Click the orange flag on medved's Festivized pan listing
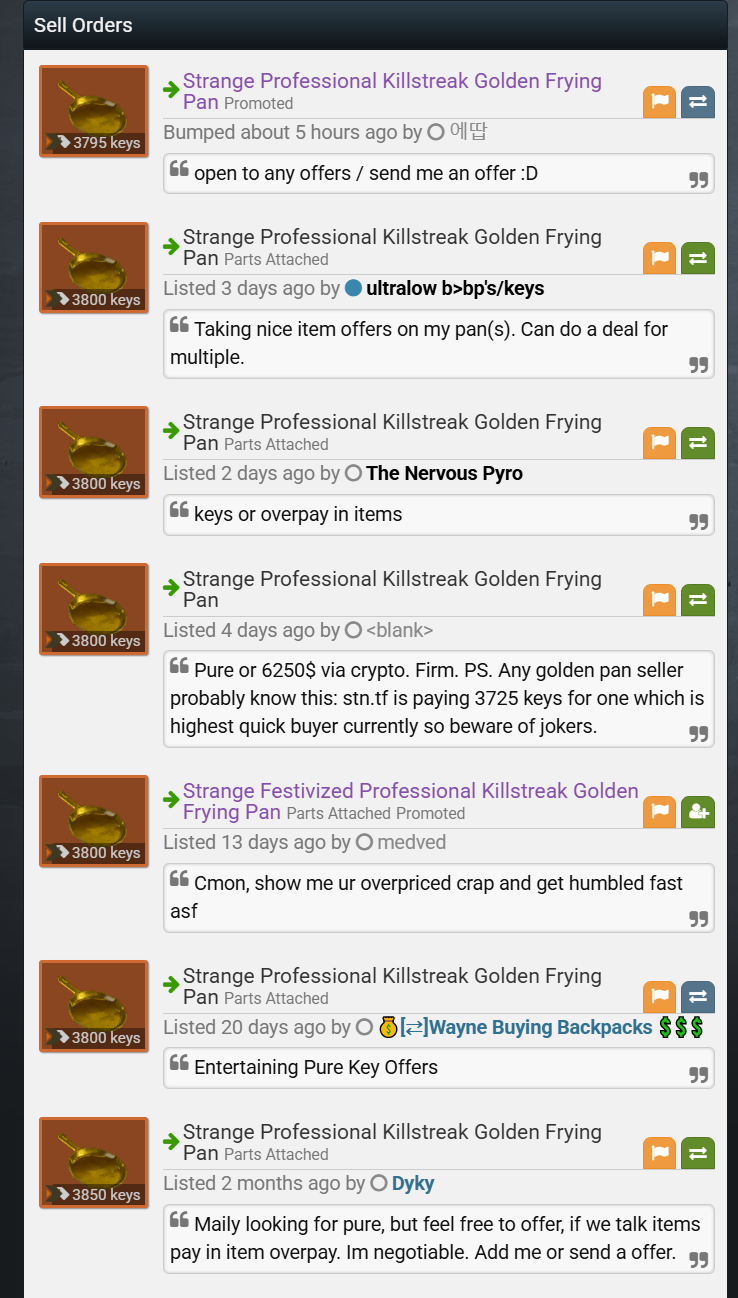Viewport: 738px width, 1298px height. 659,812
